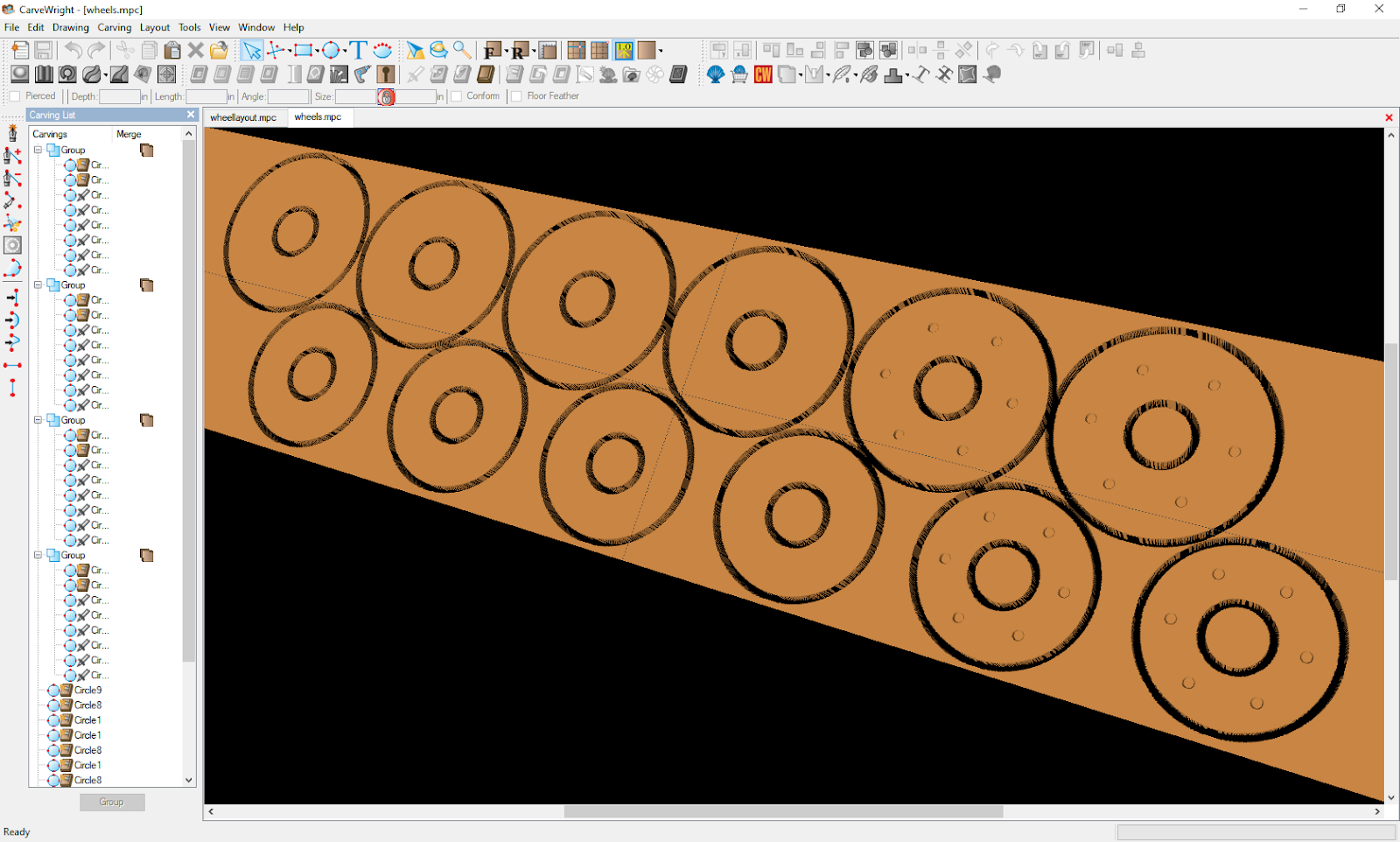The height and width of the screenshot is (842, 1400).
Task: Open the Carving menu
Action: [x=114, y=27]
